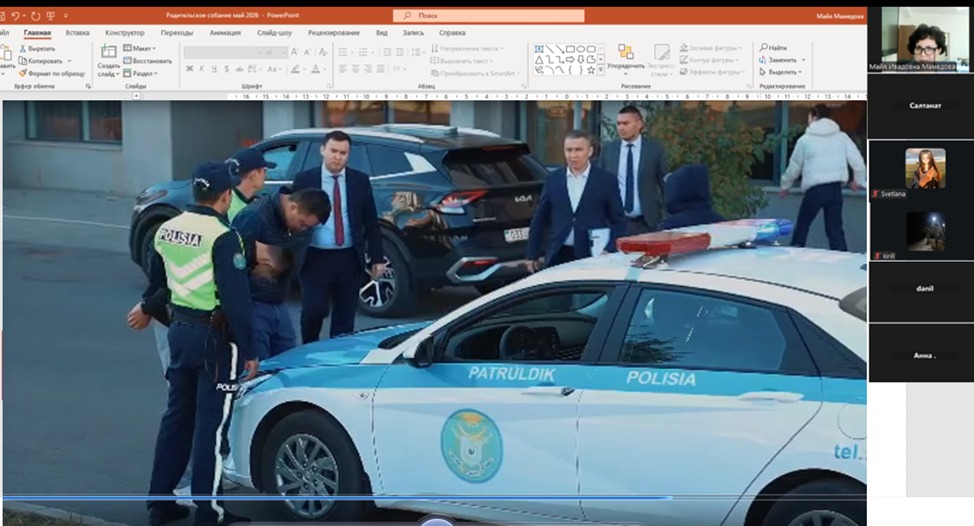This screenshot has height=526, width=974.
Task: Click the bulleted list icon
Action: coord(343,53)
